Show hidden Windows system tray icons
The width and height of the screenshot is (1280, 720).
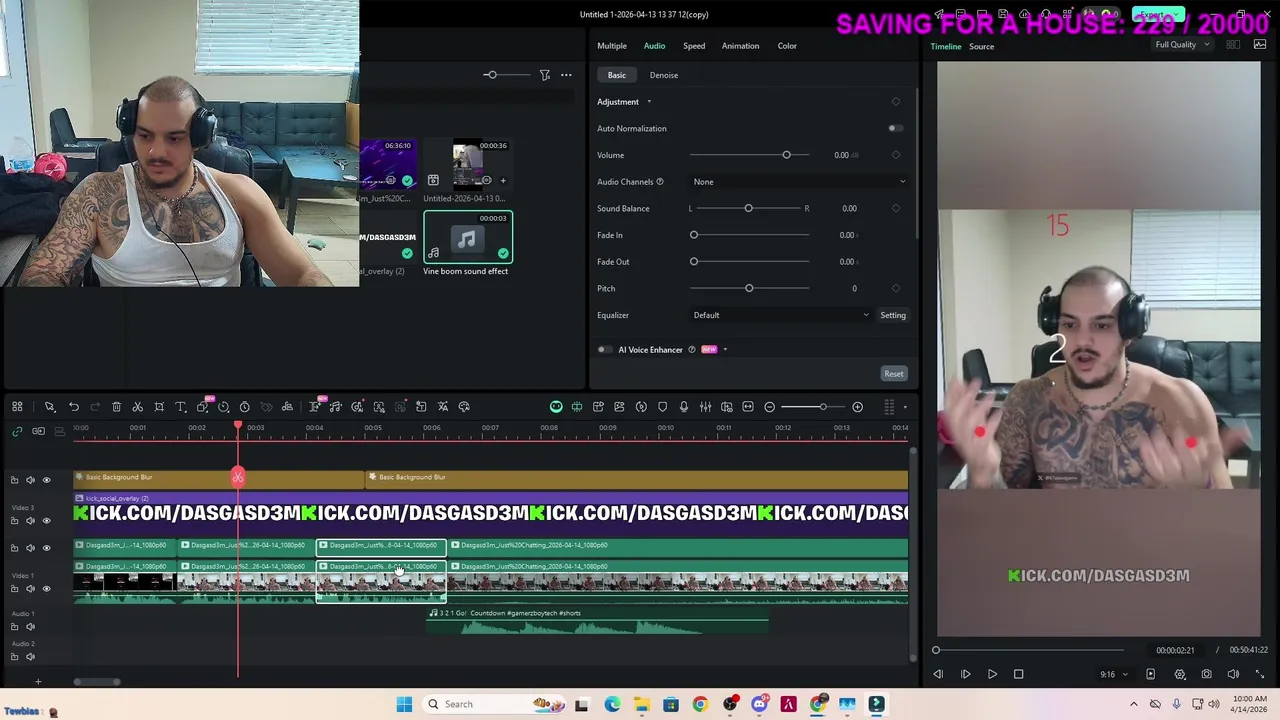pyautogui.click(x=1133, y=704)
